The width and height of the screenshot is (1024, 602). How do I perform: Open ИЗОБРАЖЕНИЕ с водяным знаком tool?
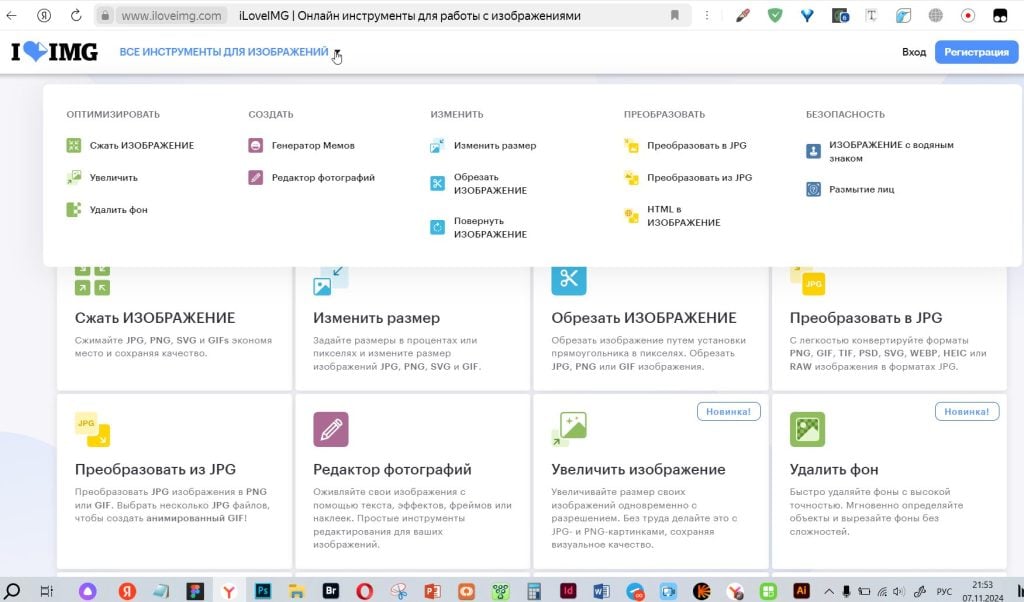coord(890,151)
